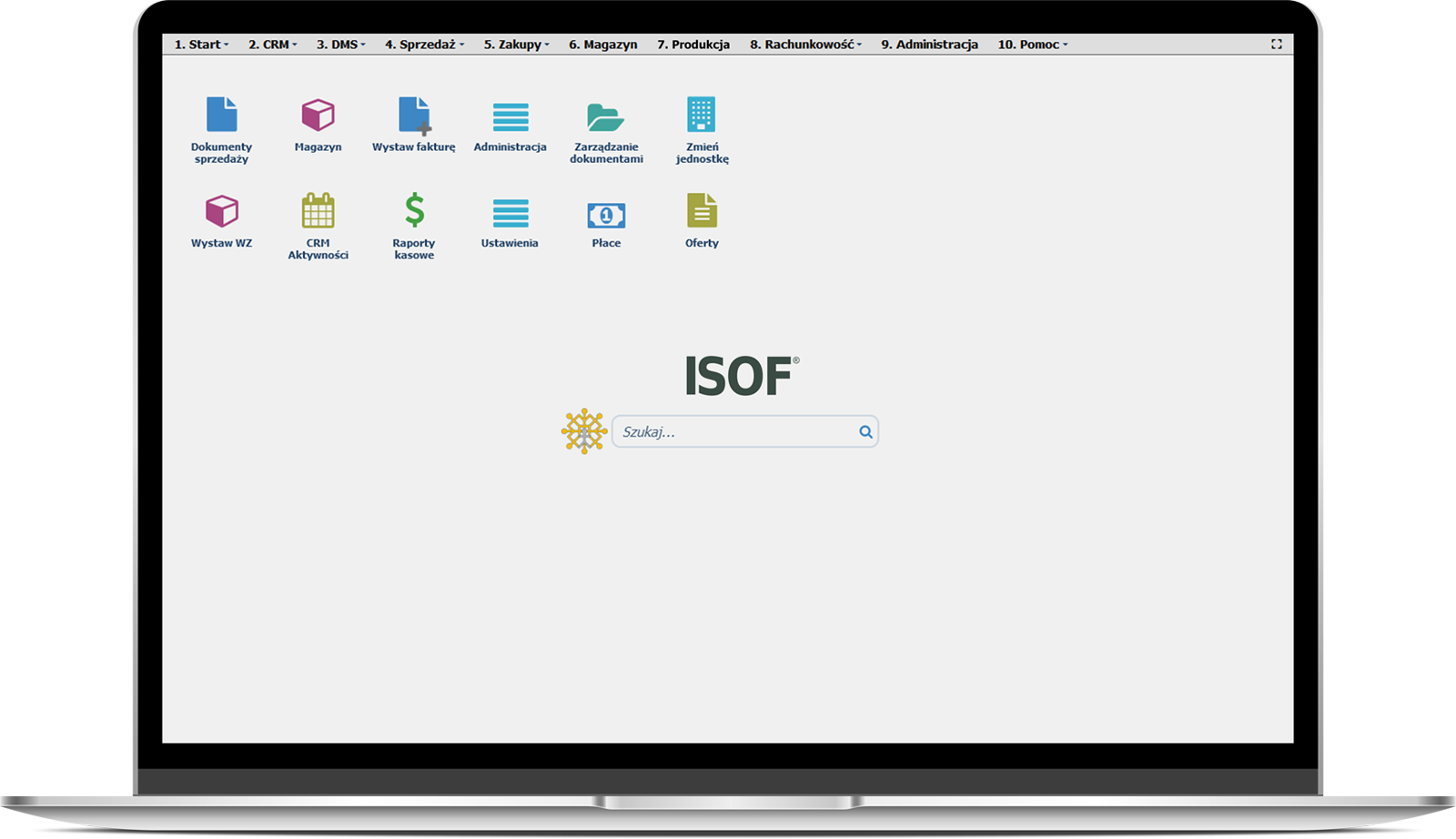Open the Administracja shortcut icon
This screenshot has height=839, width=1456.
510,116
